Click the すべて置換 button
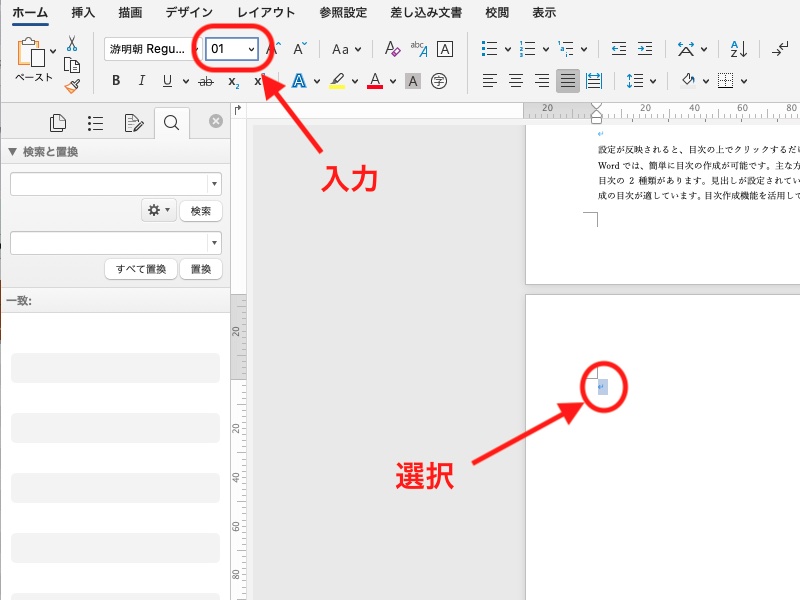Screen dimensions: 800x600 141,269
